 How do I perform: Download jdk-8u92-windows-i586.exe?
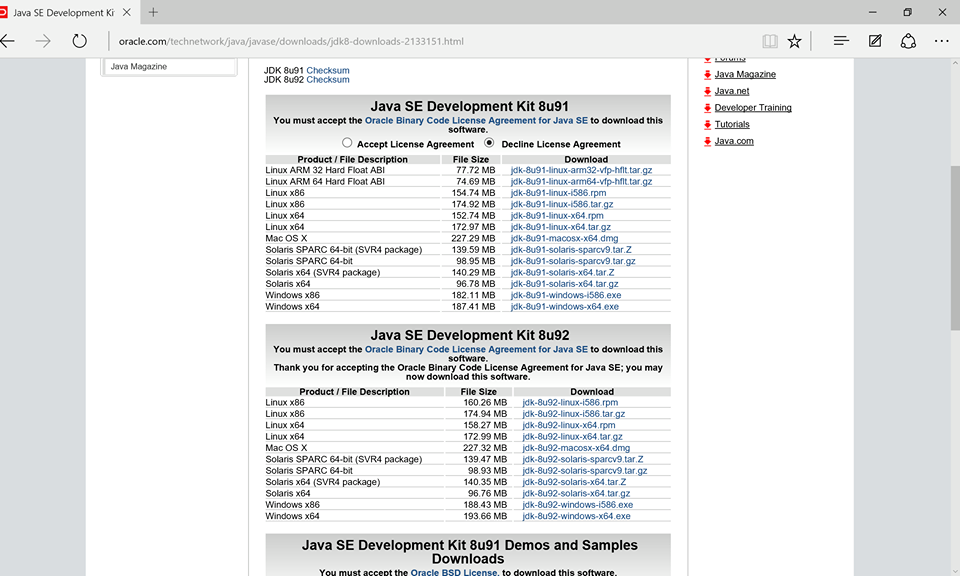pos(577,505)
